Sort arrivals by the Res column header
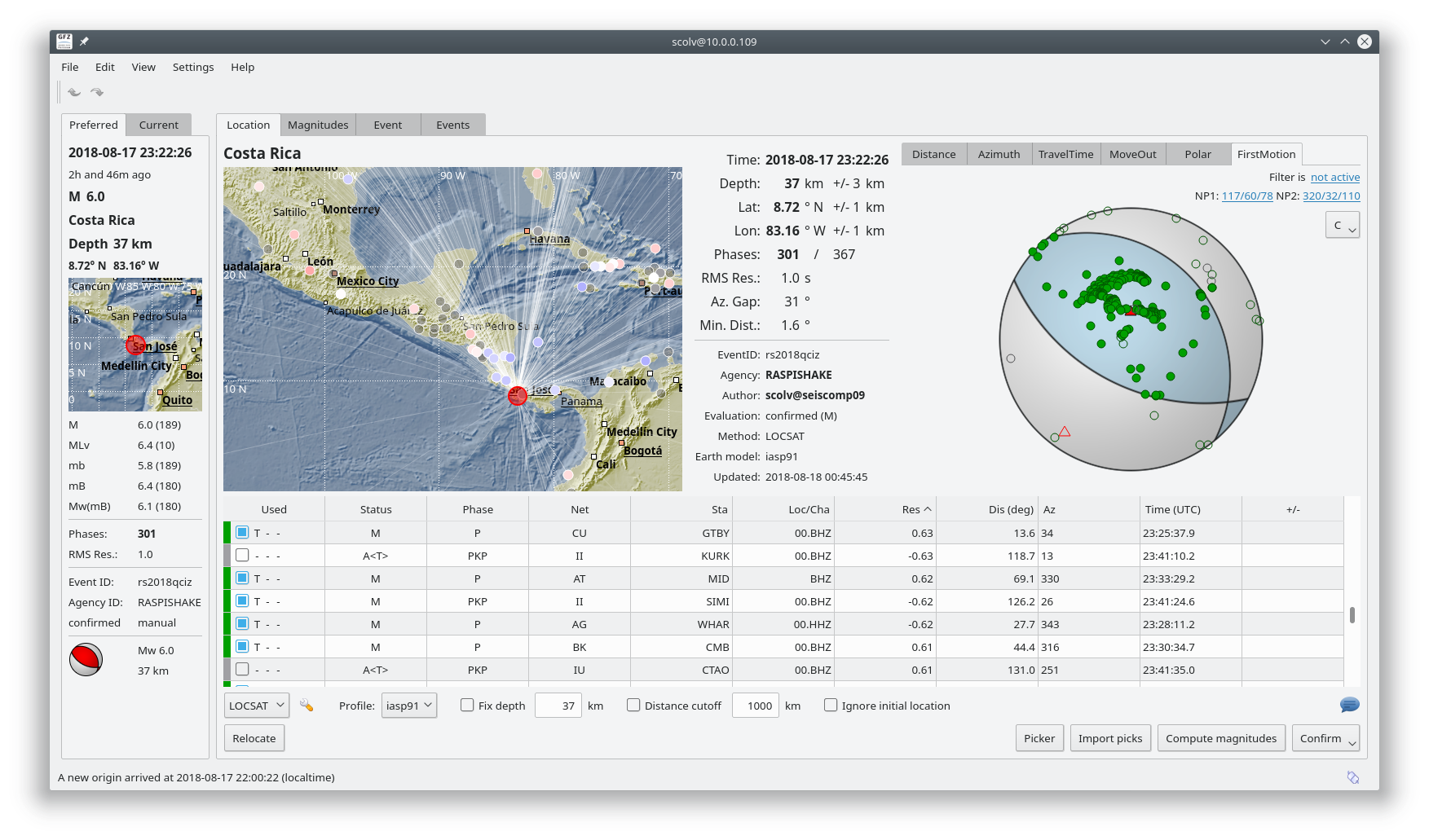The width and height of the screenshot is (1429, 840). click(x=884, y=509)
